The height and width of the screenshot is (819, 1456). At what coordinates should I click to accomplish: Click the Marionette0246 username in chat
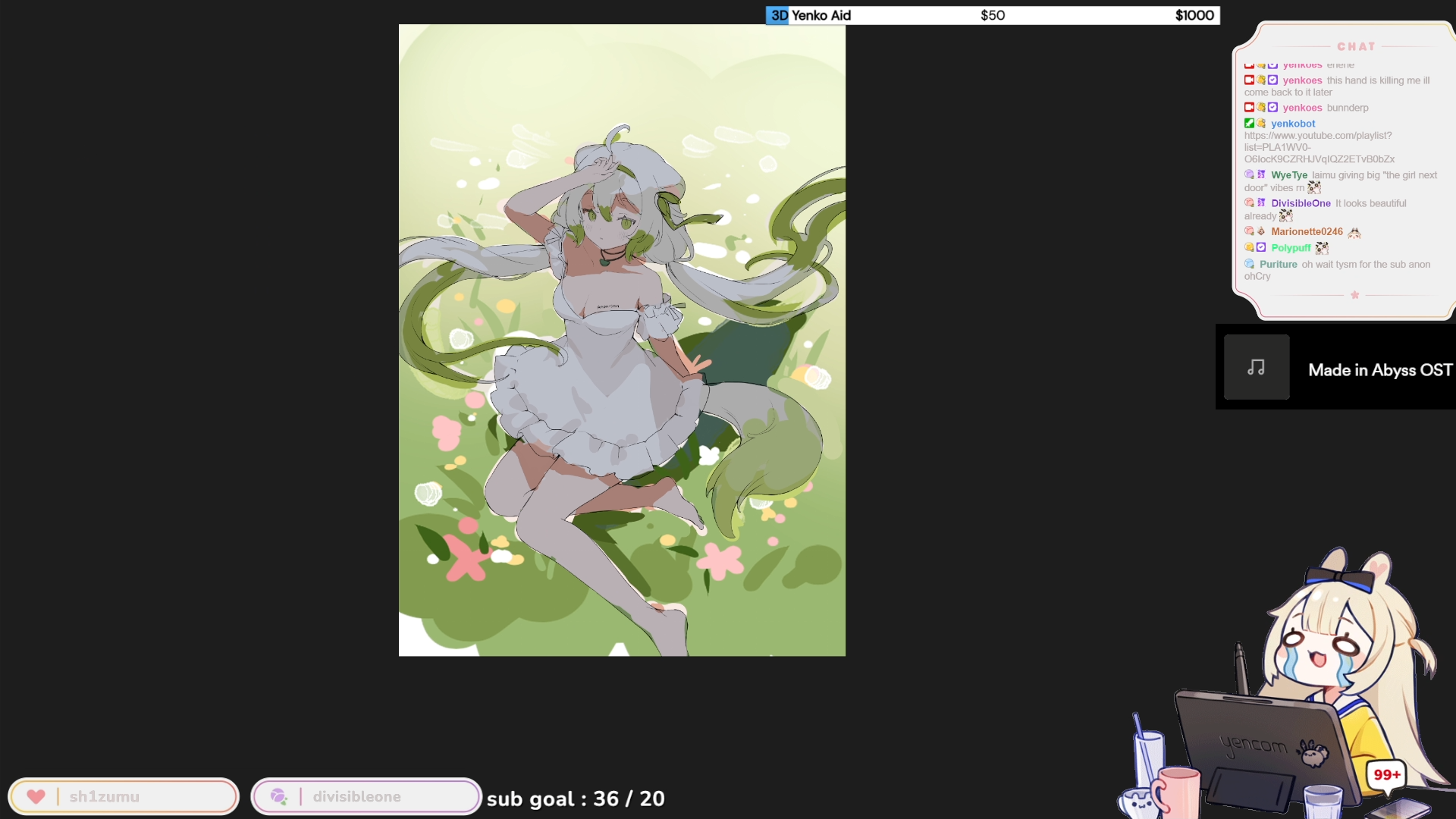tap(1307, 231)
